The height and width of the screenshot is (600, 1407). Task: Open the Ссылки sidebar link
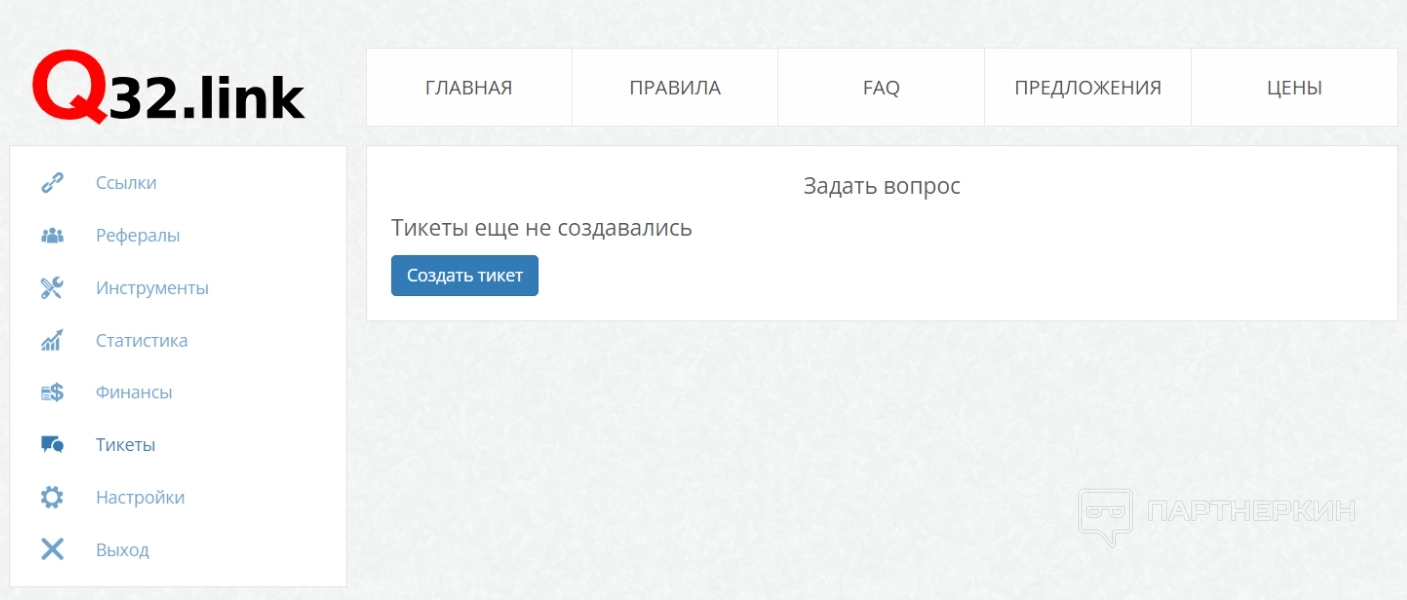[126, 183]
